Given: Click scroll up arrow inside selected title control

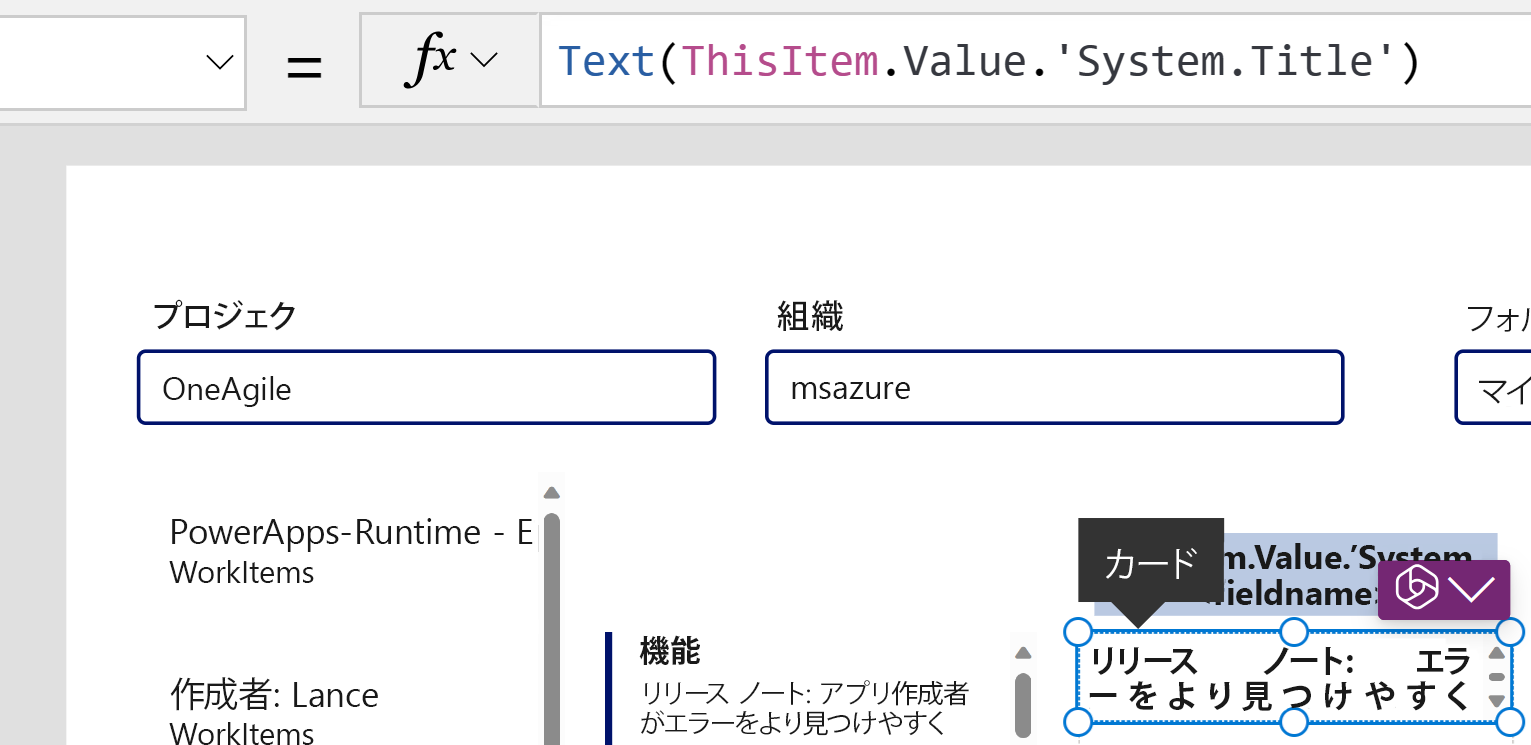Looking at the screenshot, I should pos(1497,654).
